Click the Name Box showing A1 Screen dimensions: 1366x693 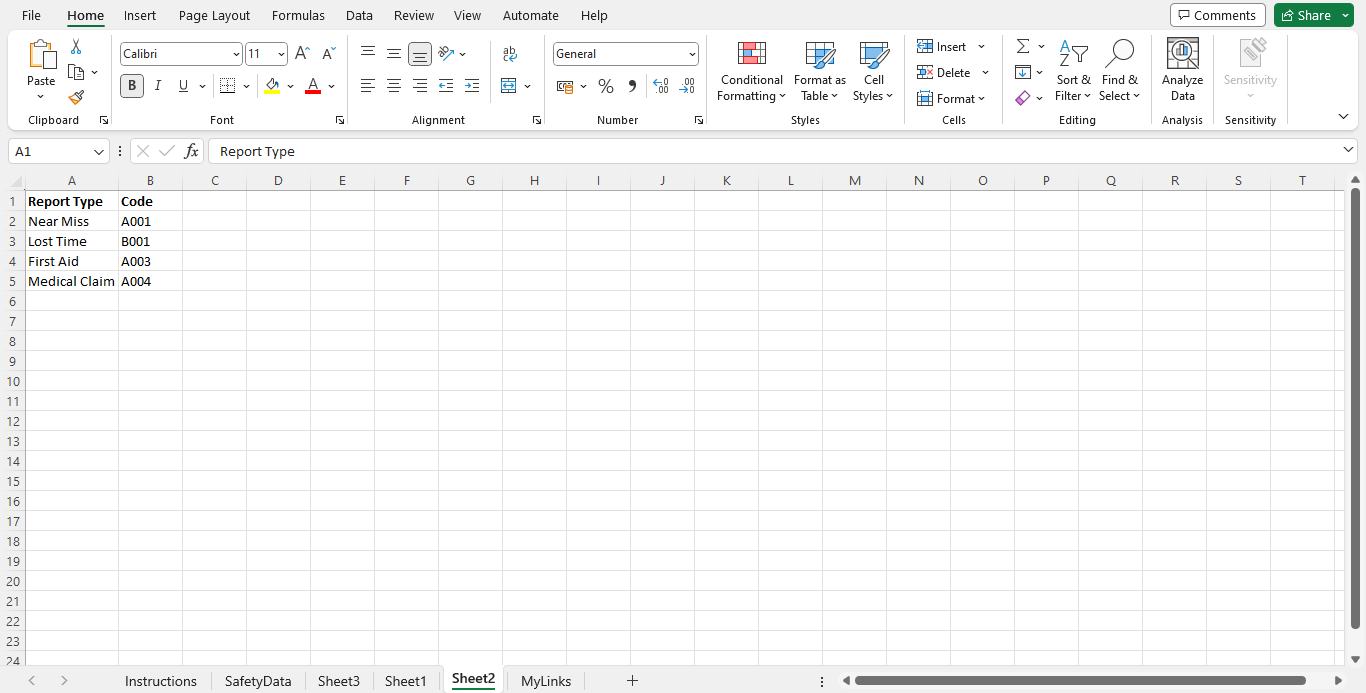click(x=50, y=150)
